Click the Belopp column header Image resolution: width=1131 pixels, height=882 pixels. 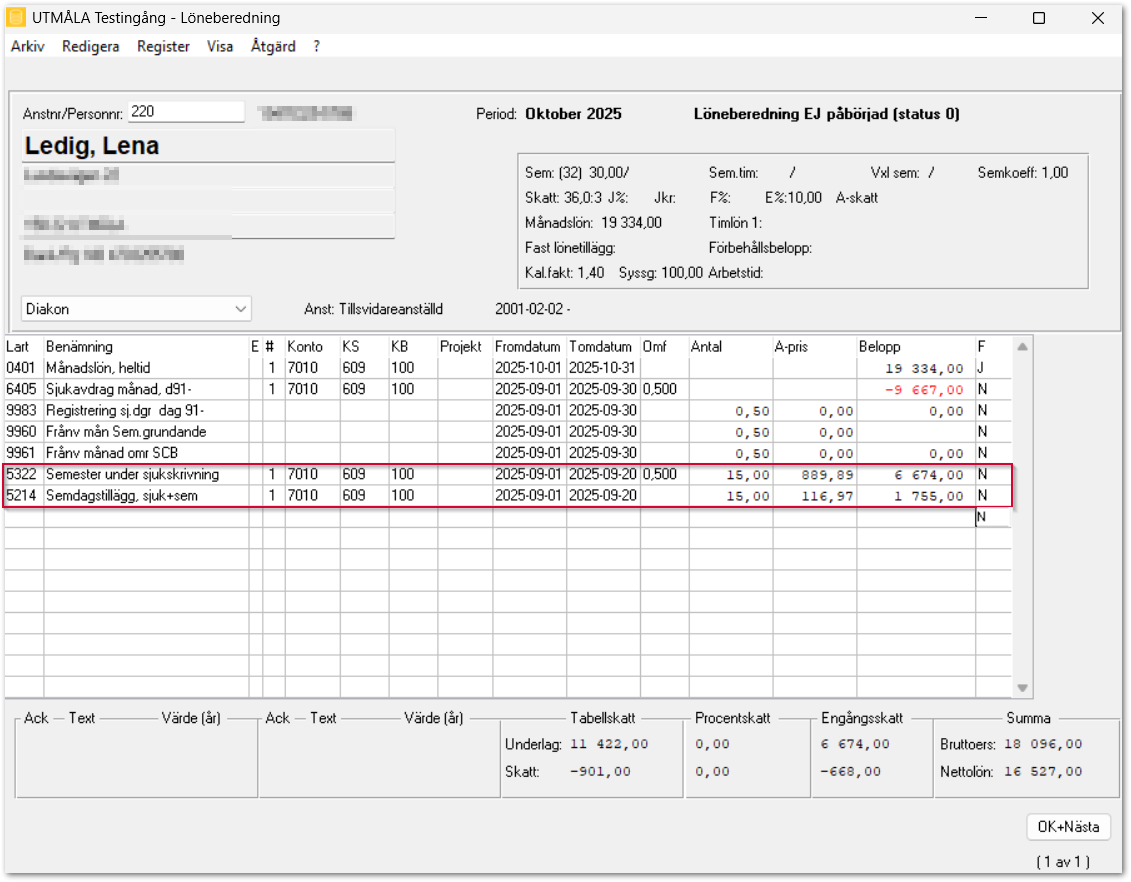(879, 346)
